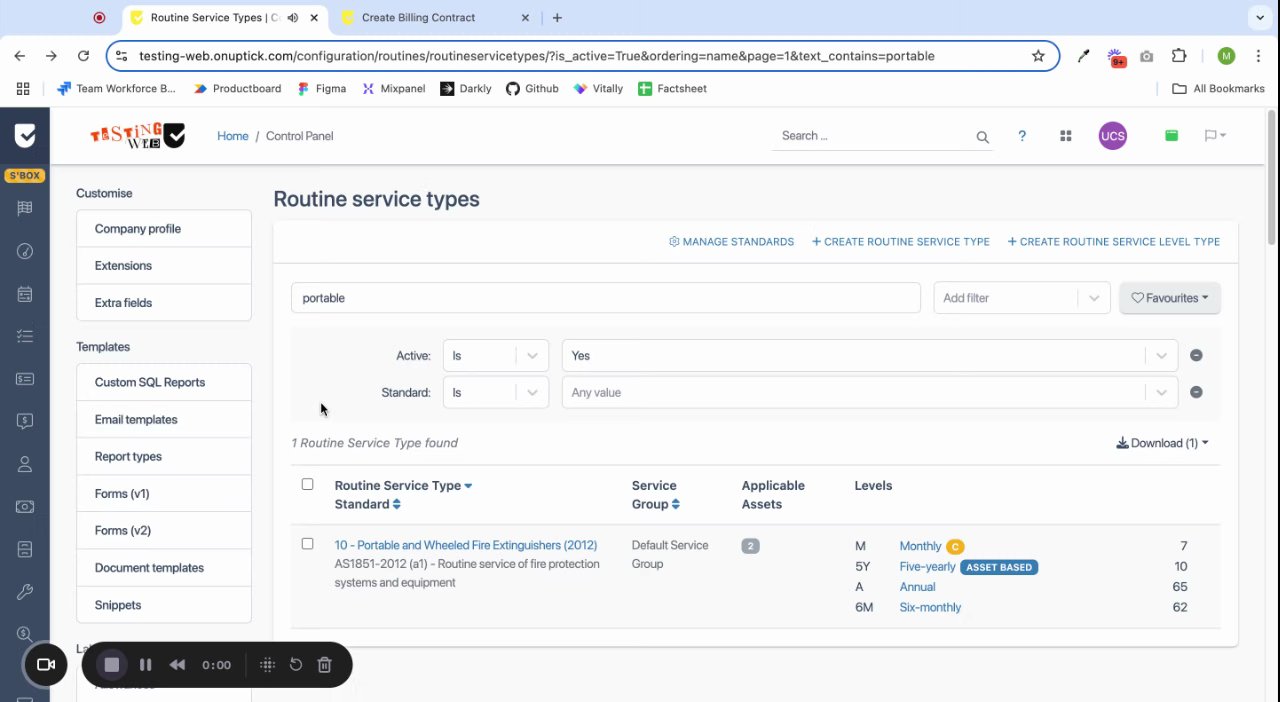
Task: Open the map icon in the left sidebar
Action: pos(25,208)
